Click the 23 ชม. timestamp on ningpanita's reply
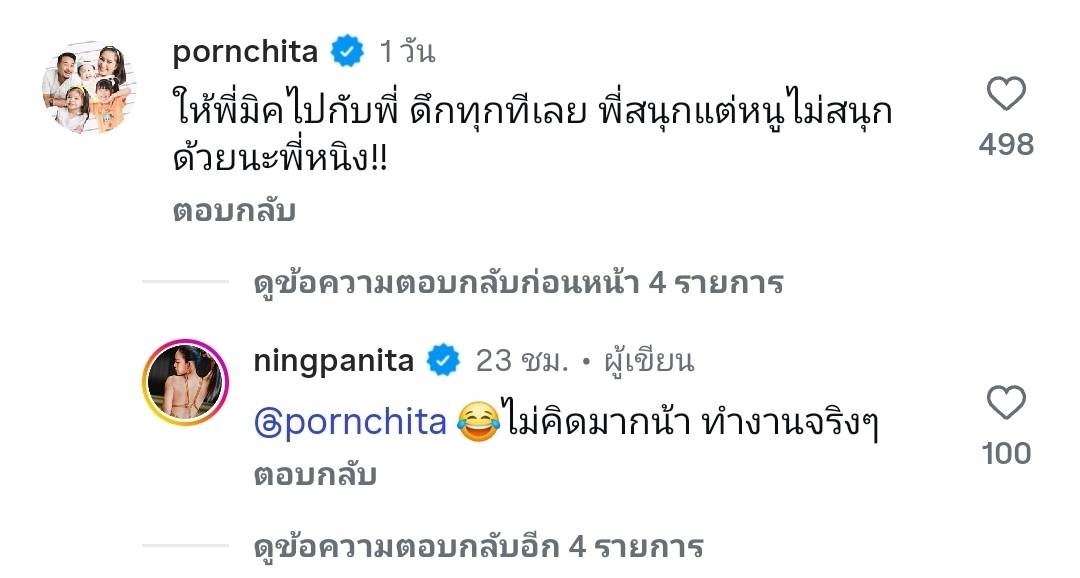Screen dimensions: 1080x578 tap(523, 361)
